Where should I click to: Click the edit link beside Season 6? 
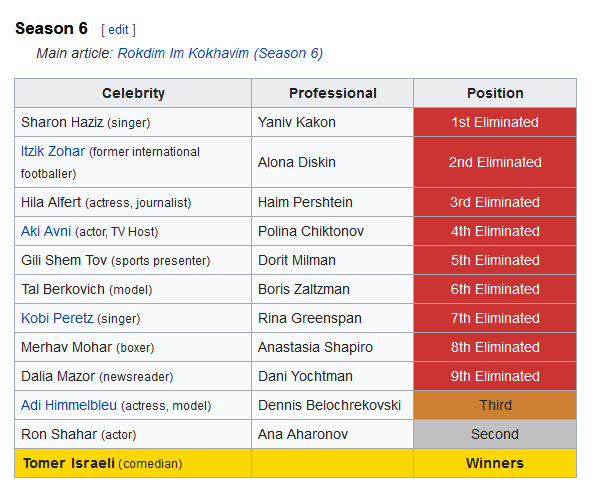(x=118, y=30)
